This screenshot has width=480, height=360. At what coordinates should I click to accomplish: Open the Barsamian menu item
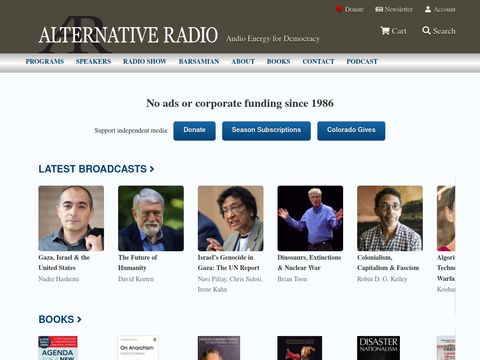(x=199, y=61)
